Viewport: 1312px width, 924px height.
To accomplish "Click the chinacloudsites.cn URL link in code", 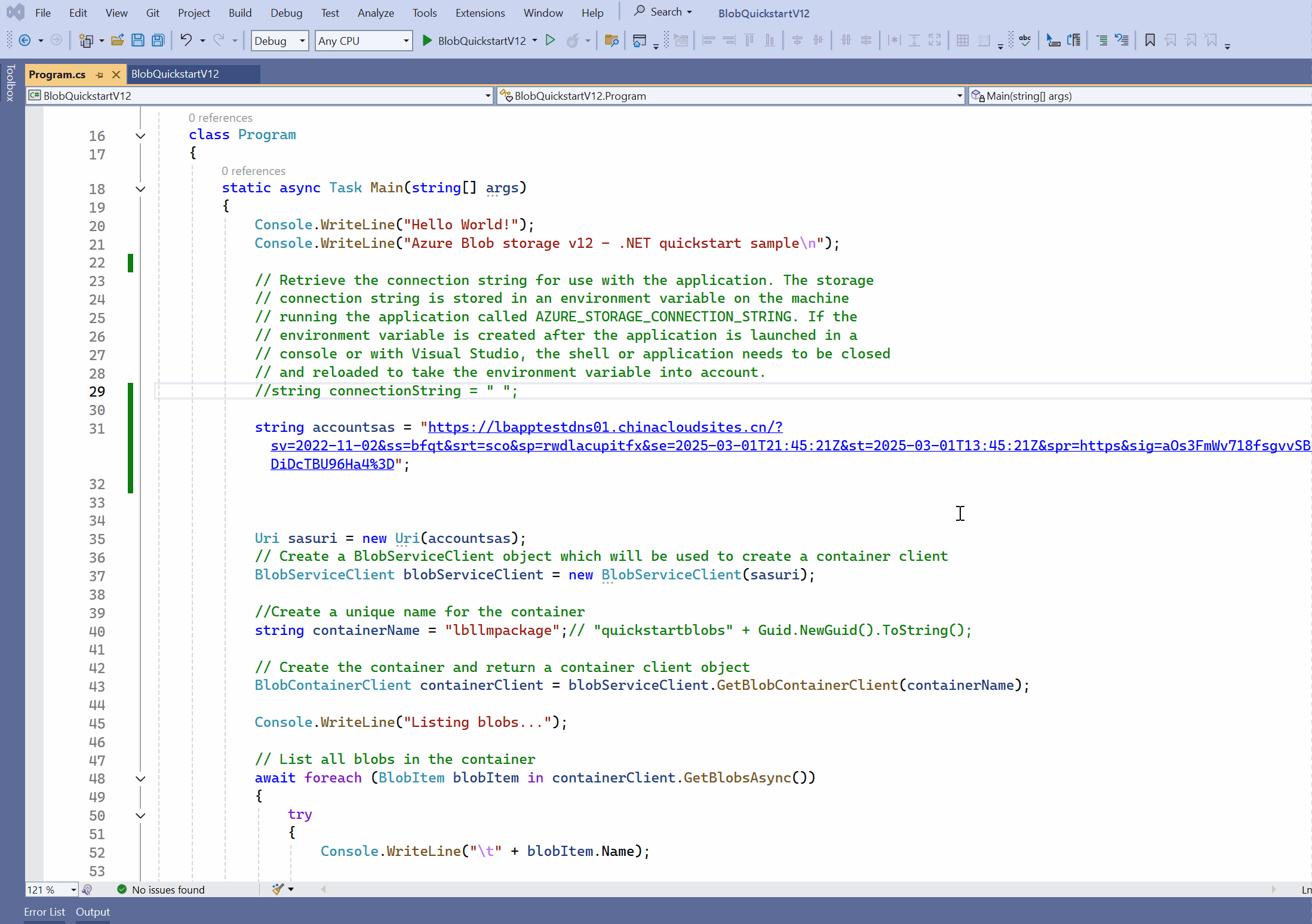I will 605,427.
